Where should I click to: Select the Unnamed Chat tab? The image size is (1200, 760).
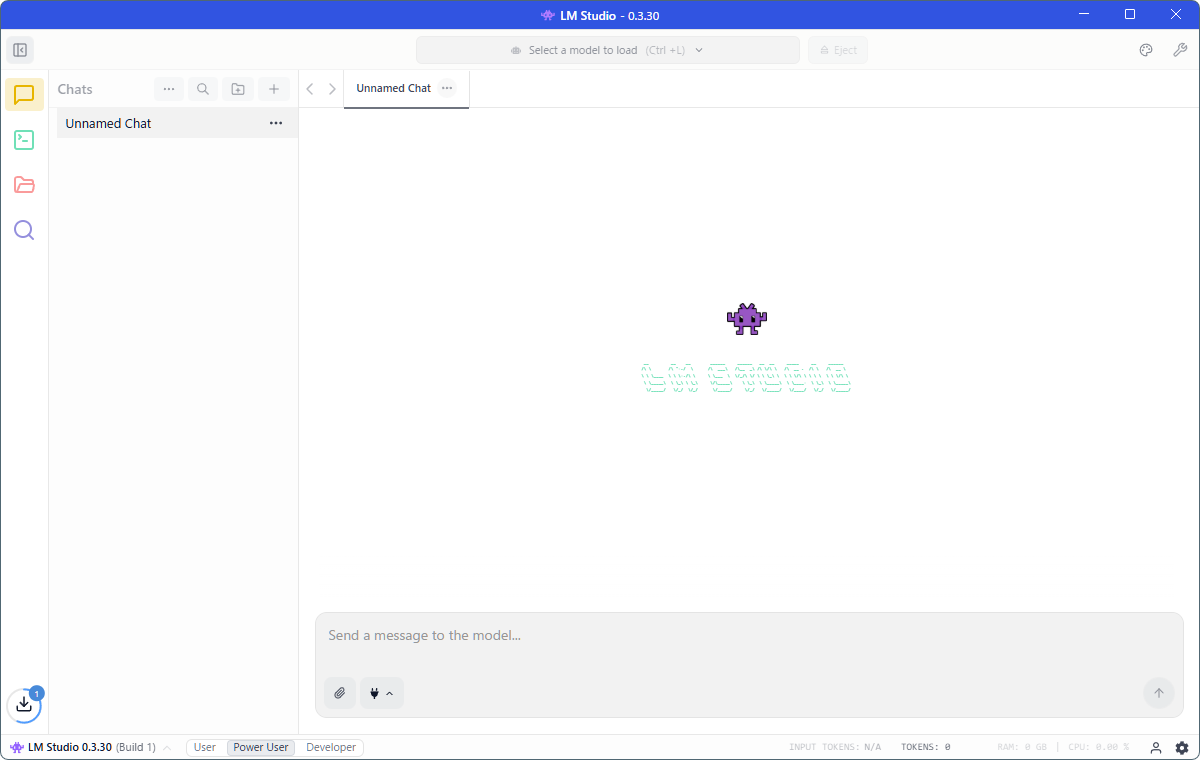(394, 88)
